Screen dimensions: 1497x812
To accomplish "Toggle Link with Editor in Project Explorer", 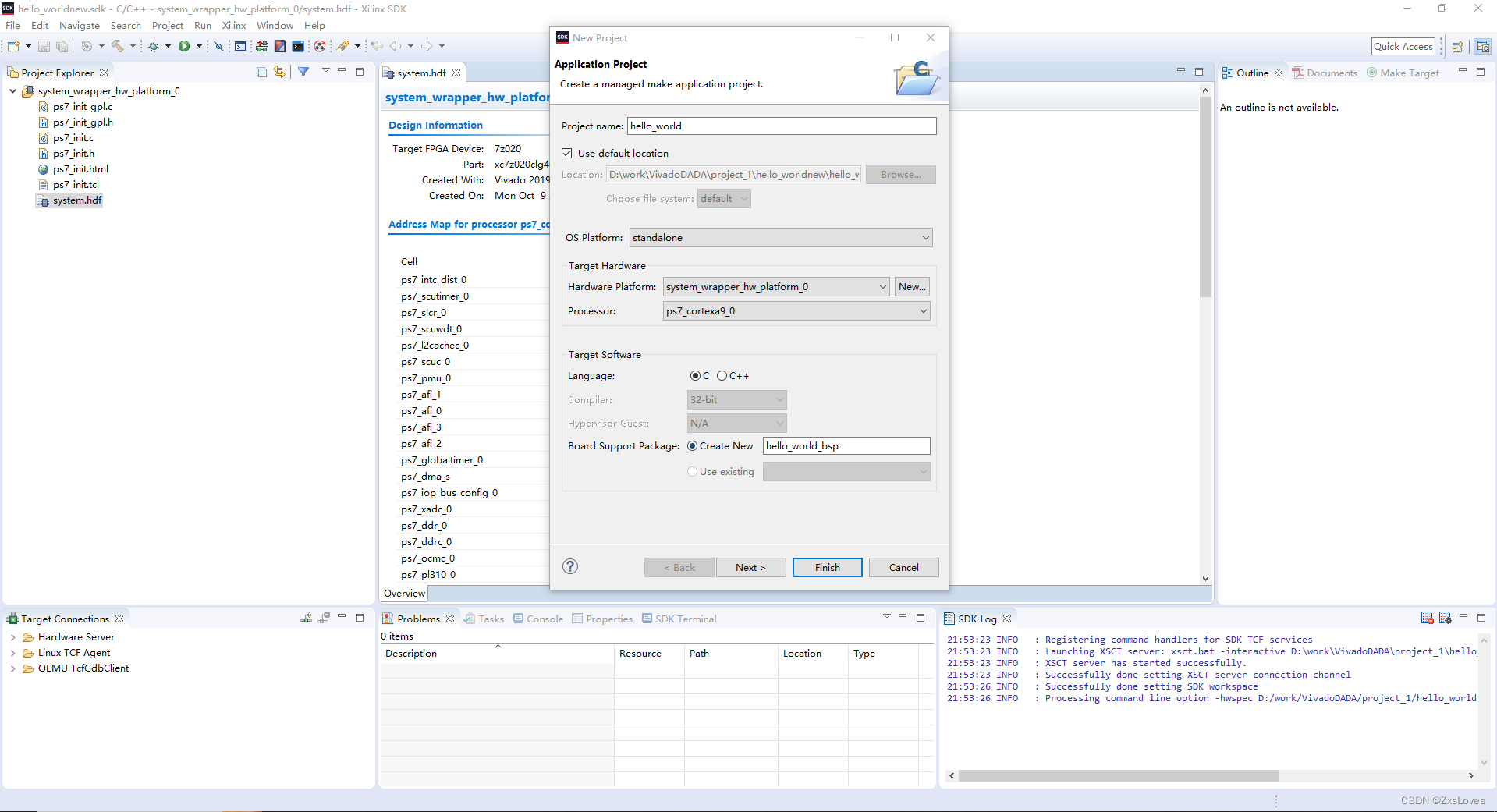I will click(279, 72).
